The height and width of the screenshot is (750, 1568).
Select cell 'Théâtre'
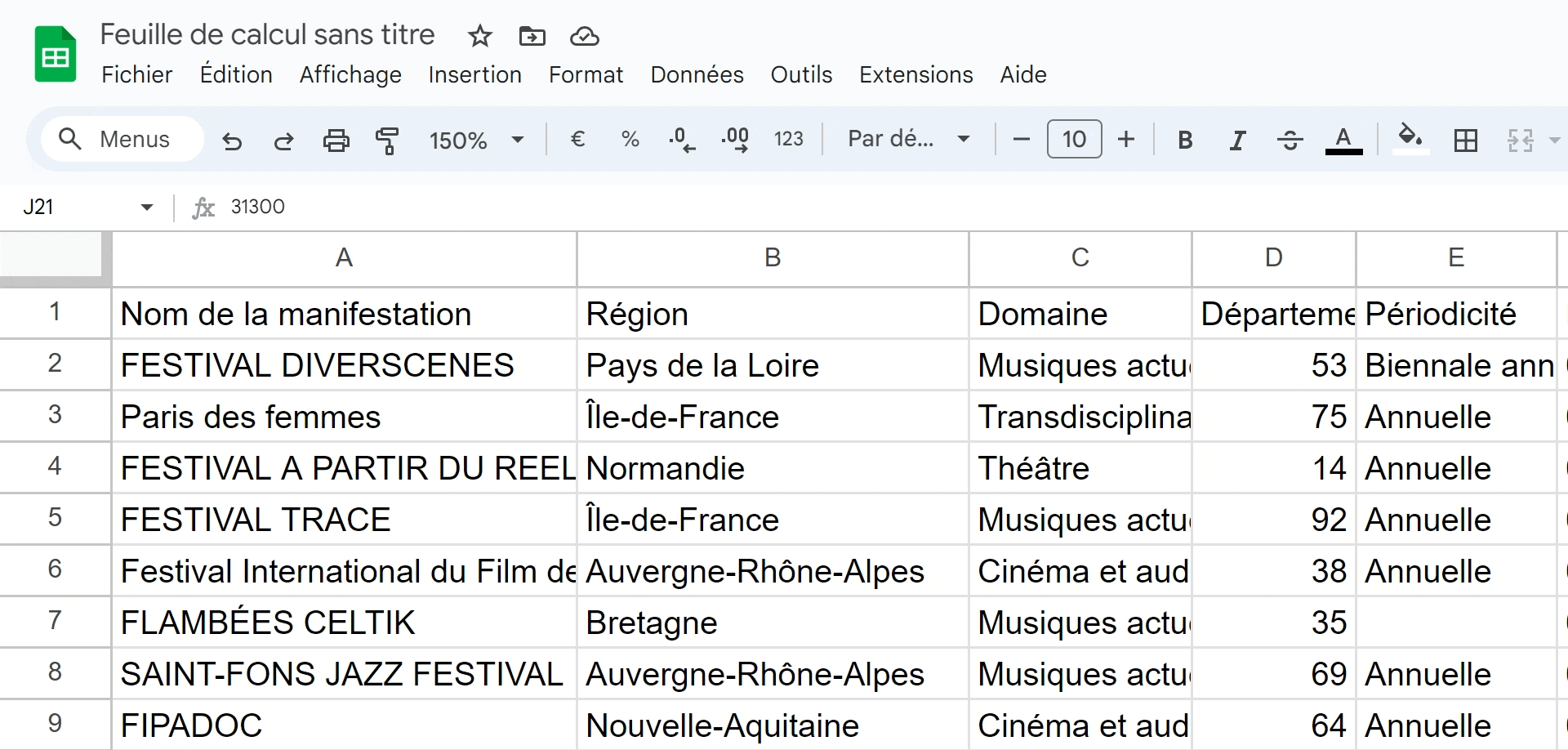click(1080, 468)
